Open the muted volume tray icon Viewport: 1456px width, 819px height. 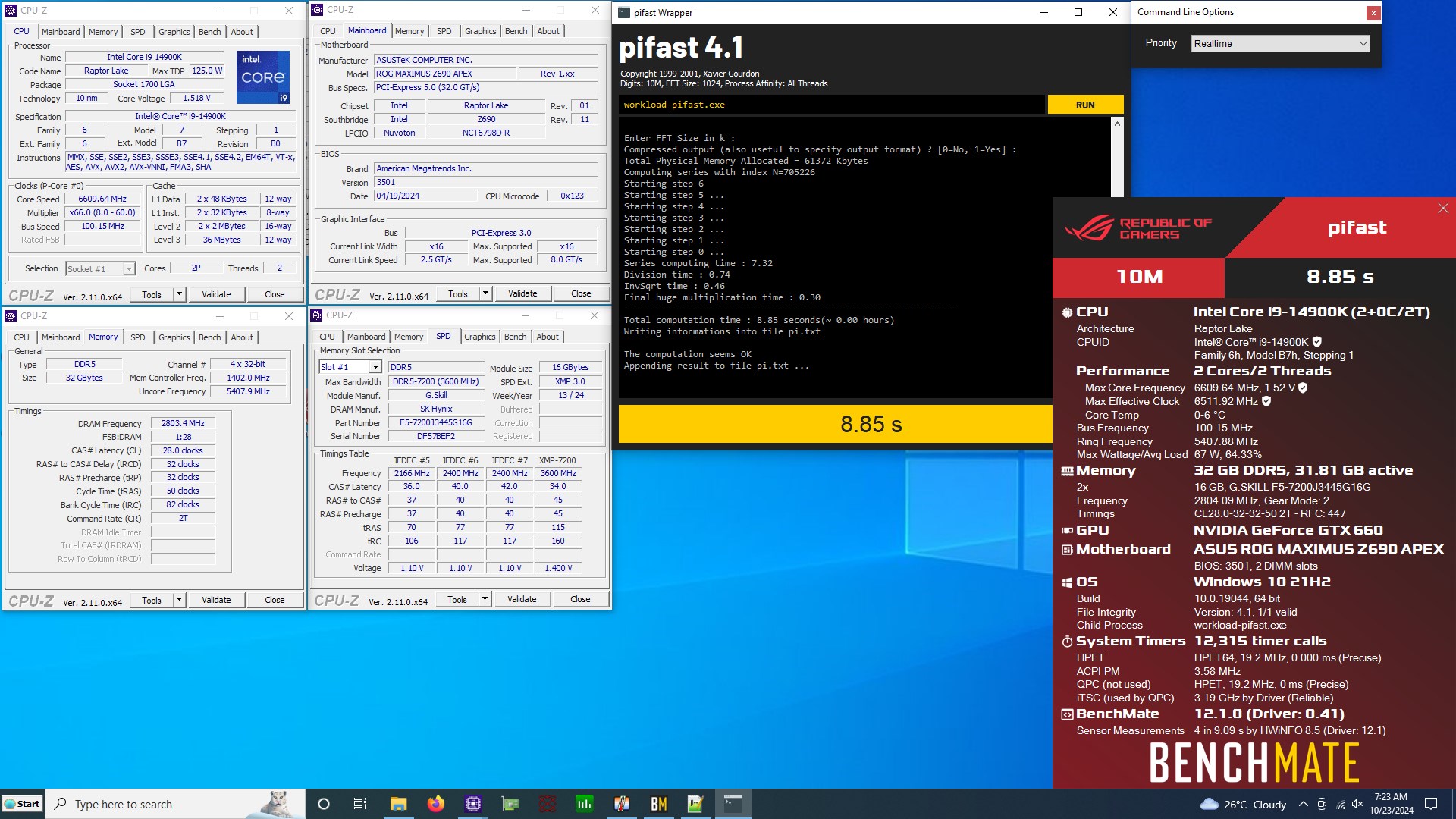1357,804
